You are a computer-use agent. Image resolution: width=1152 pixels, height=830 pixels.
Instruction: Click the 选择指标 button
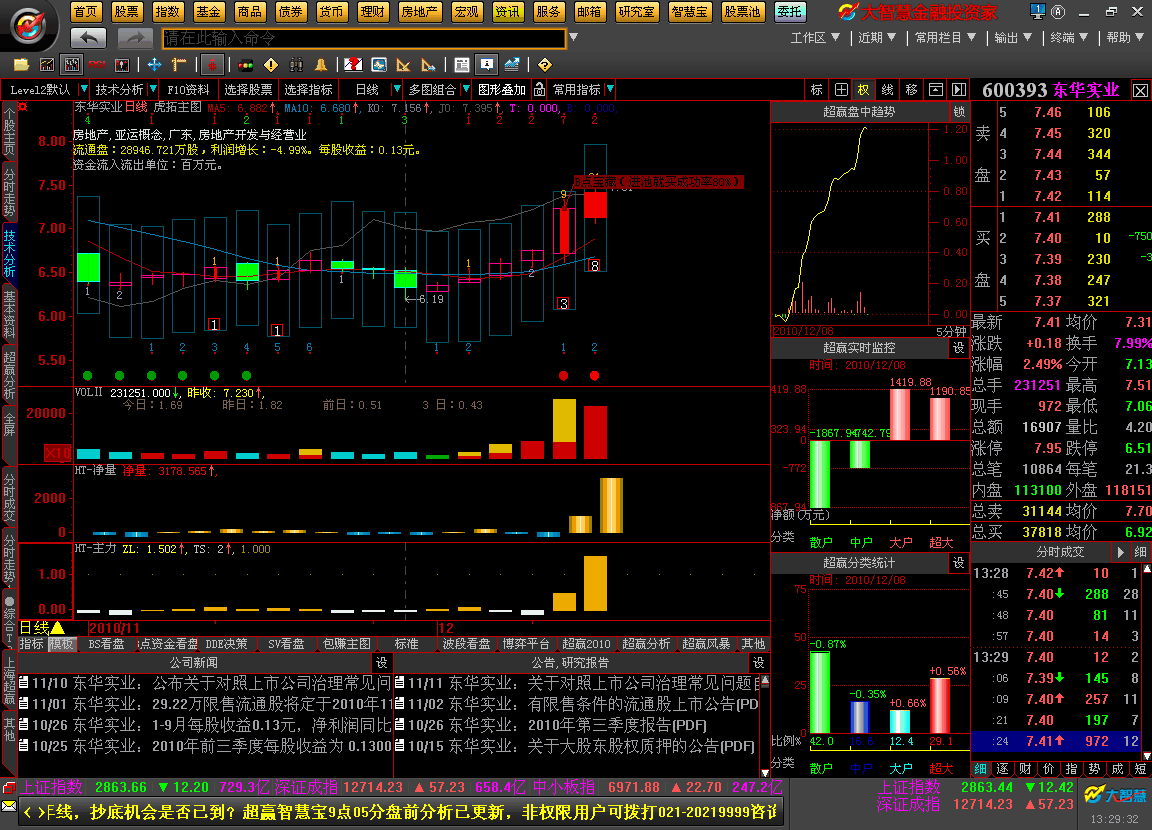click(309, 90)
